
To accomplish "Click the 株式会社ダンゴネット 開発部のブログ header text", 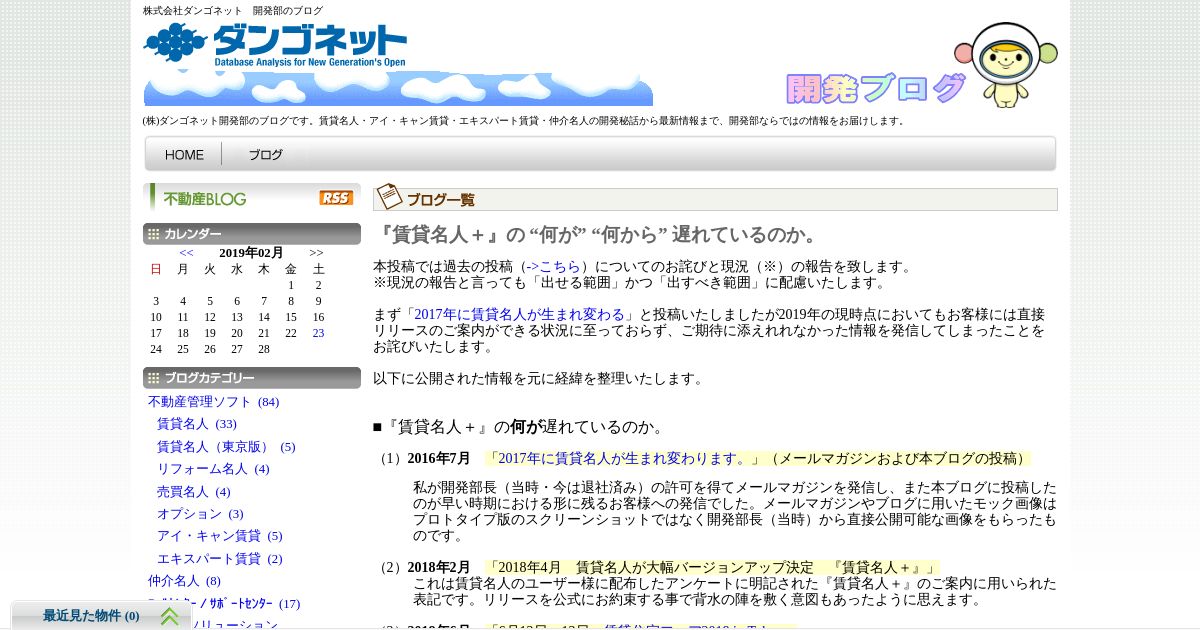I will click(233, 11).
